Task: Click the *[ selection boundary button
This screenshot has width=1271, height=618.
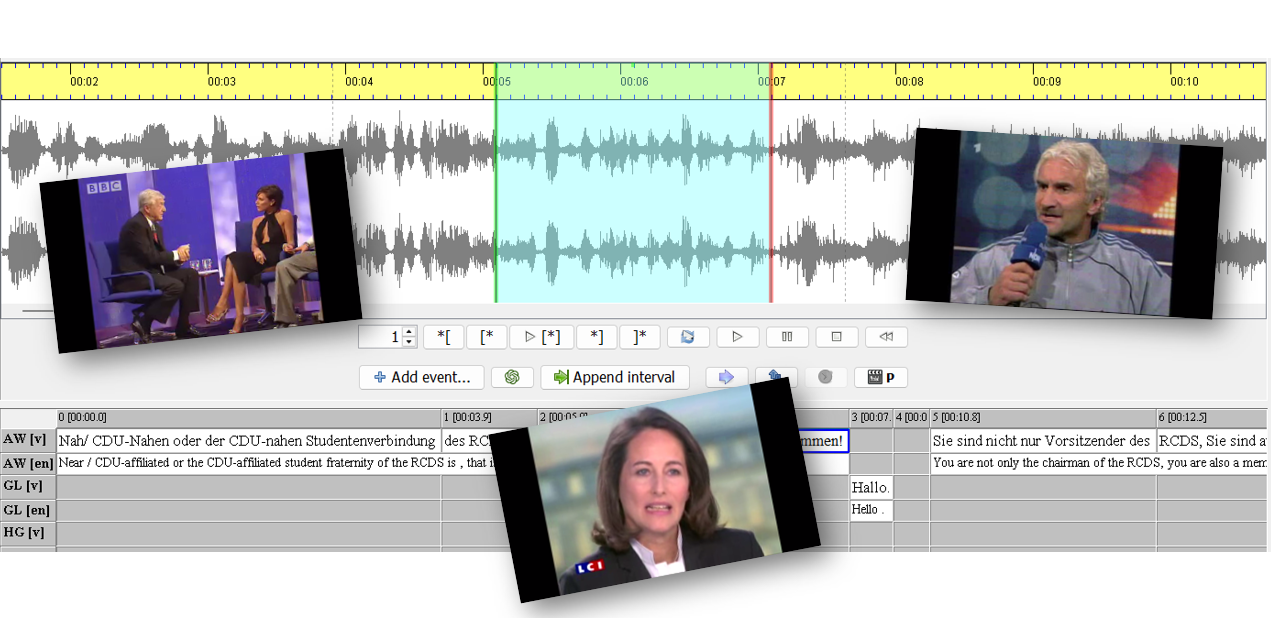Action: pyautogui.click(x=443, y=337)
